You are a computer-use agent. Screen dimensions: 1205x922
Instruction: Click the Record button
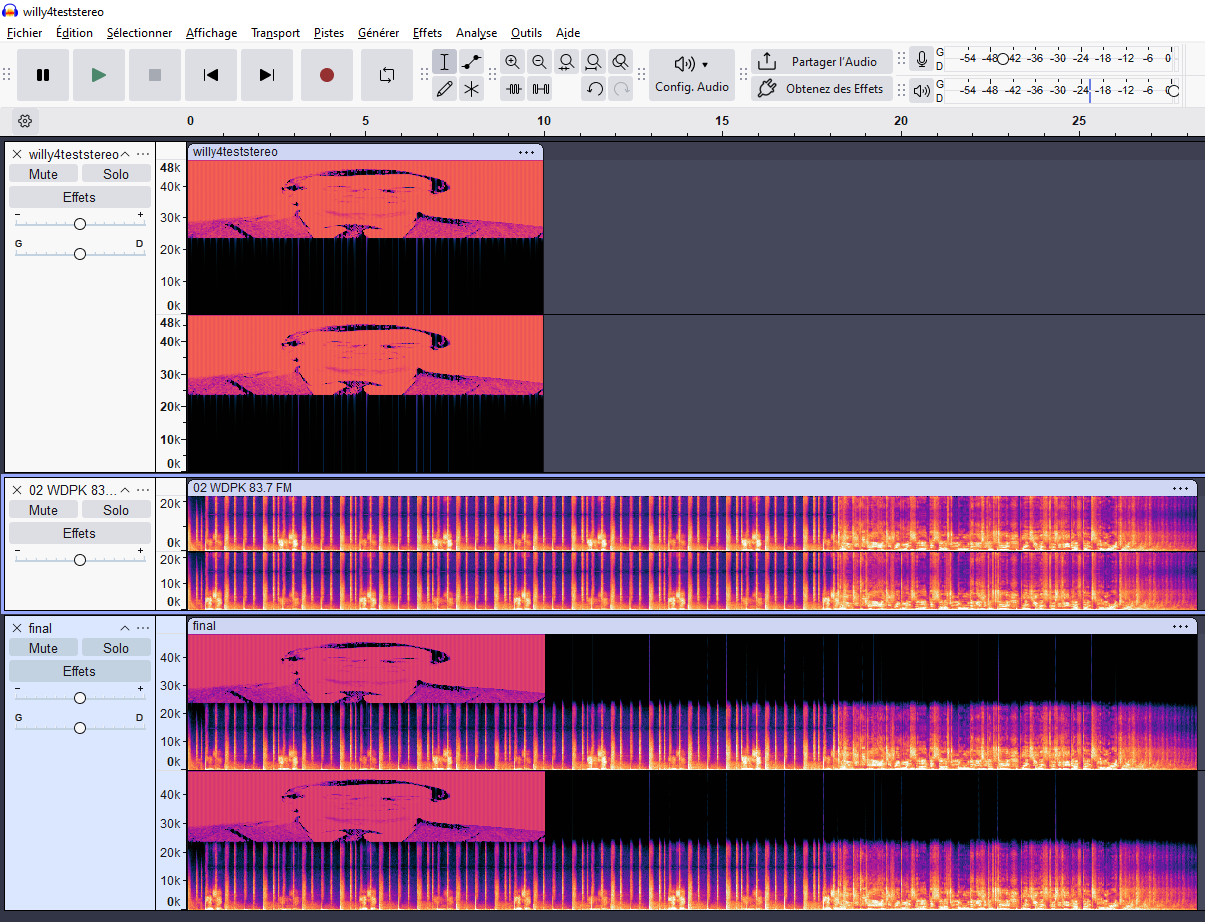click(327, 75)
